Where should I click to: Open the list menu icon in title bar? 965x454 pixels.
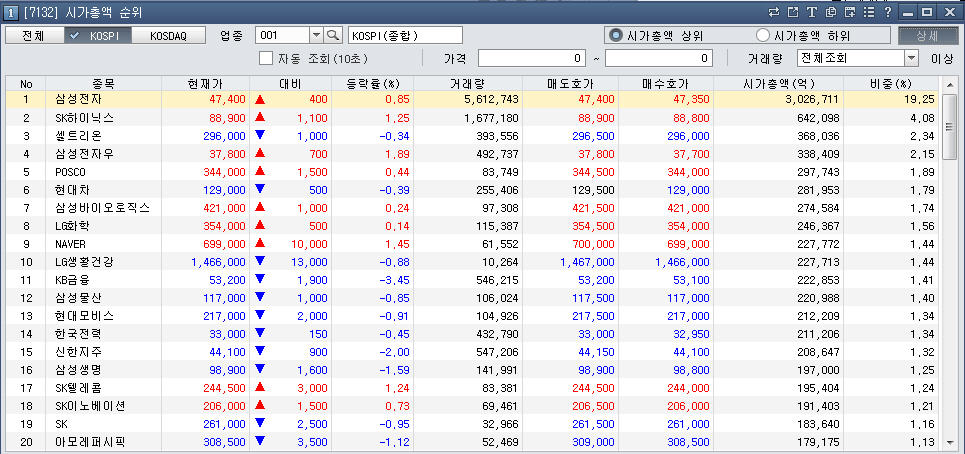pyautogui.click(x=869, y=11)
